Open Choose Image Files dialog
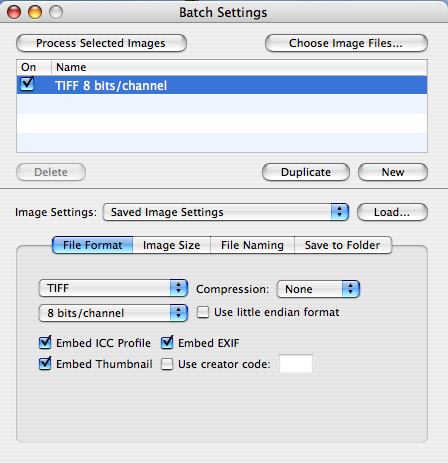Viewport: 448px width, 463px height. [x=346, y=43]
